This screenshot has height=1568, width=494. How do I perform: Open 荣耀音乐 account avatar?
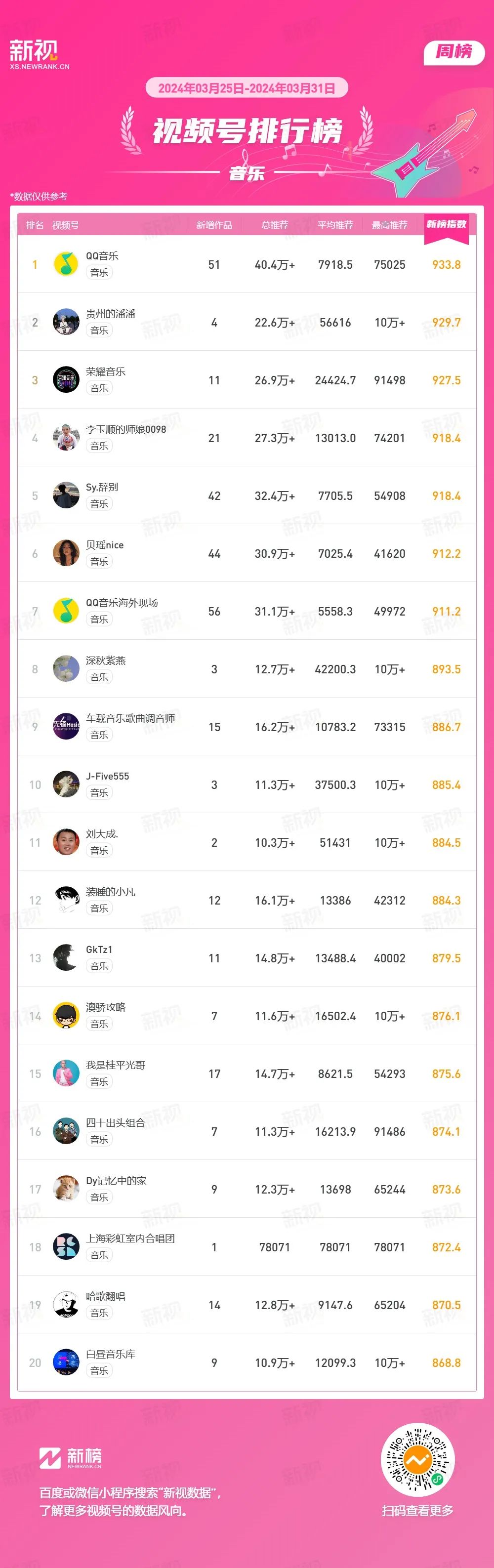[66, 380]
